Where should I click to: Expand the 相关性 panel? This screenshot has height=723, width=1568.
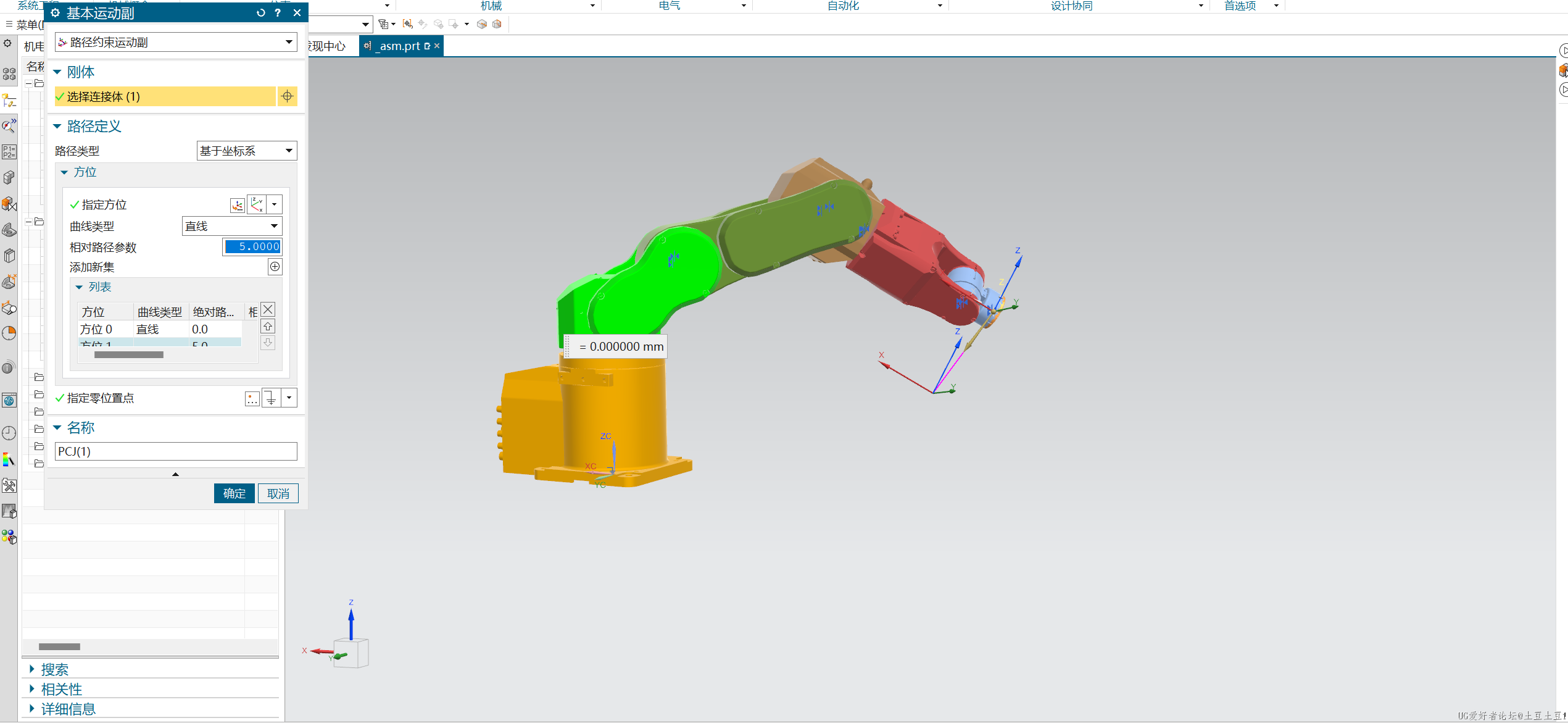click(32, 689)
